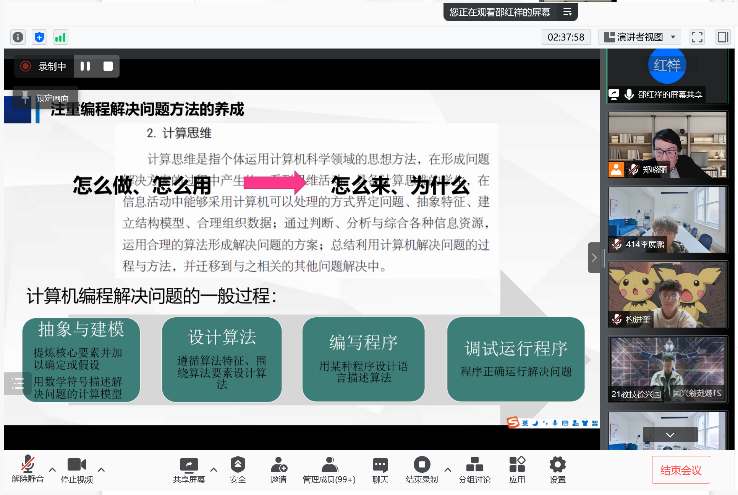Open the Security shield options
Screen dimensions: 738x495
238,465
